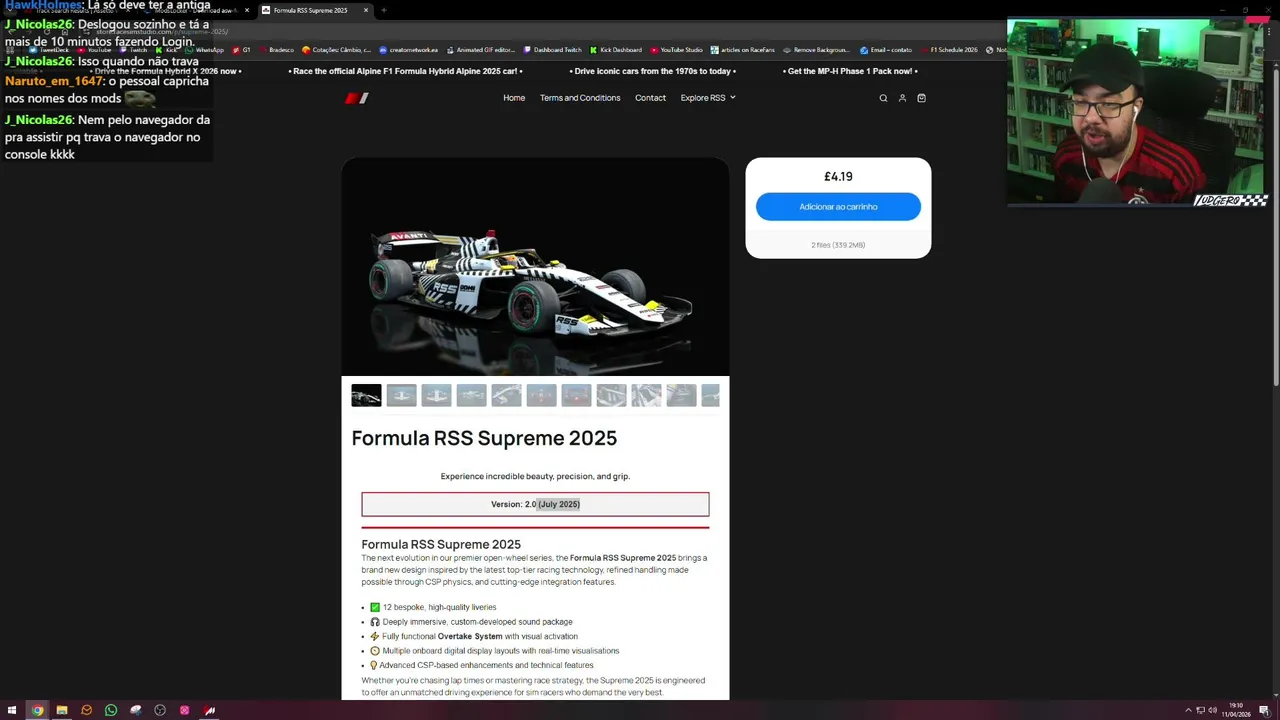Expand the Explore RSS dropdown
The image size is (1280, 720).
tap(708, 98)
